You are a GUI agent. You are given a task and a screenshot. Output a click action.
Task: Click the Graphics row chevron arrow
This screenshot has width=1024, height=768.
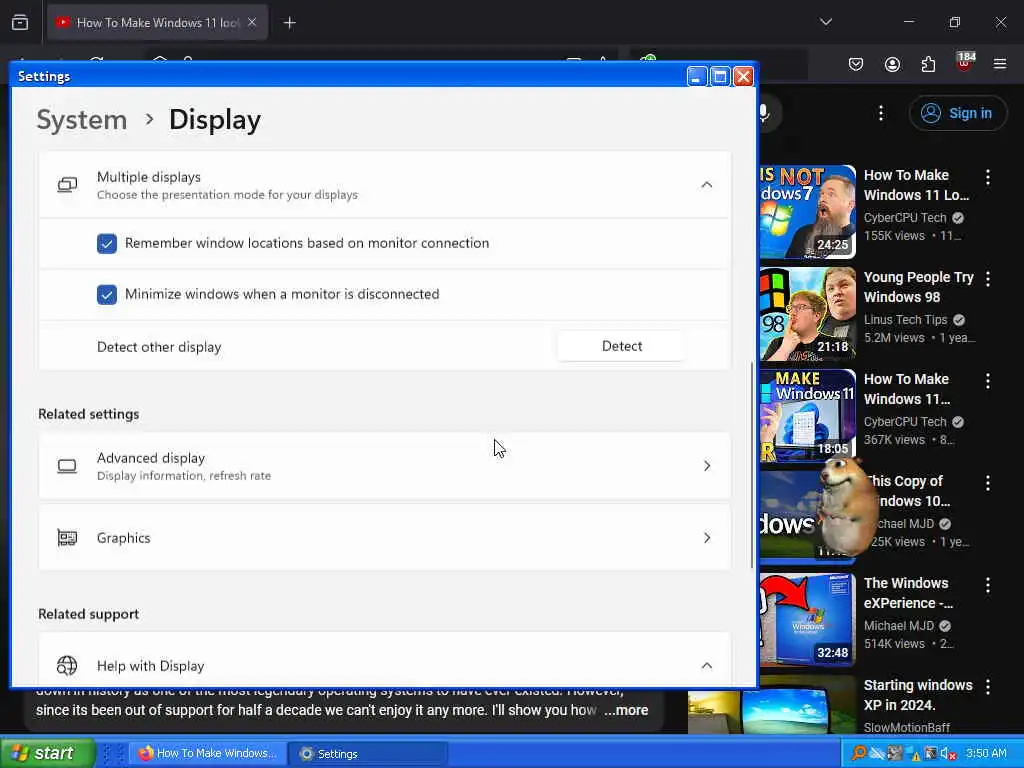pyautogui.click(x=707, y=537)
